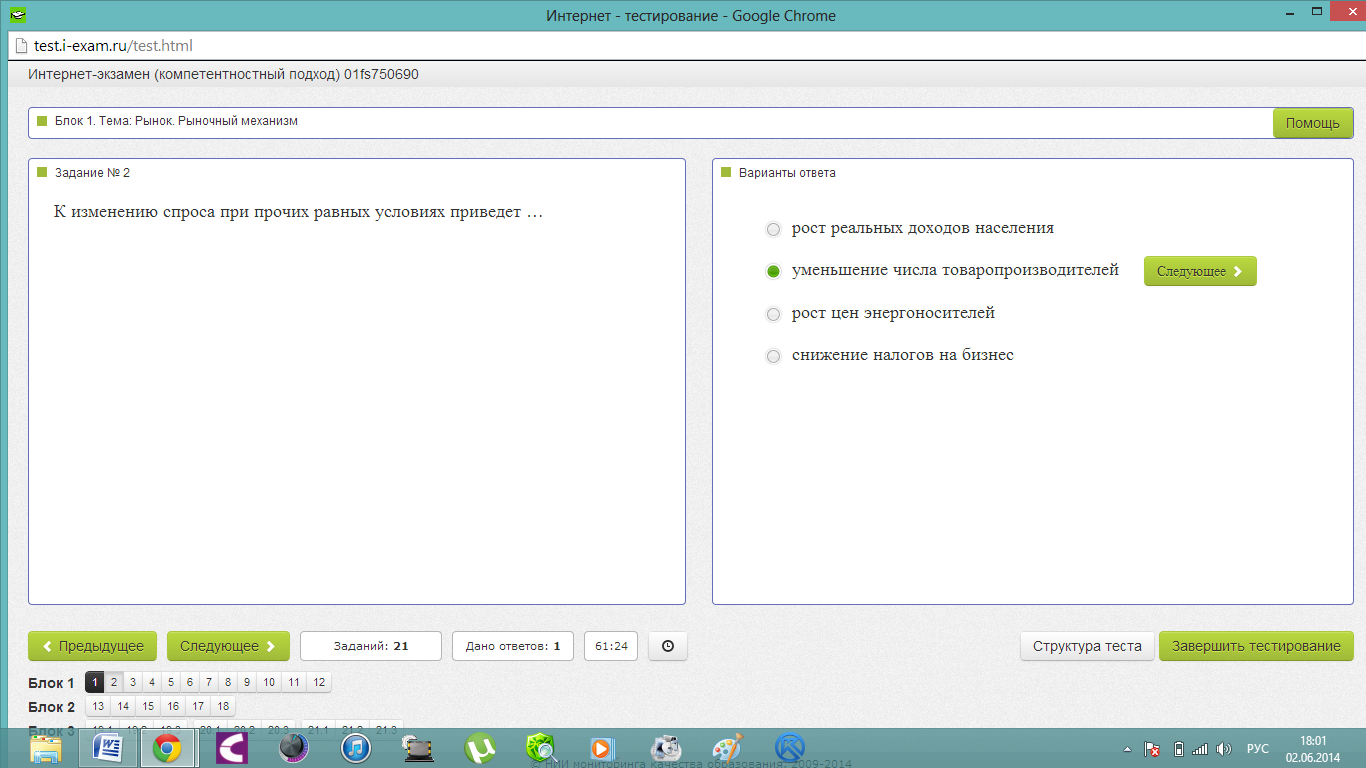Click the Блок 1 row label
The width and height of the screenshot is (1366, 768).
[x=51, y=683]
